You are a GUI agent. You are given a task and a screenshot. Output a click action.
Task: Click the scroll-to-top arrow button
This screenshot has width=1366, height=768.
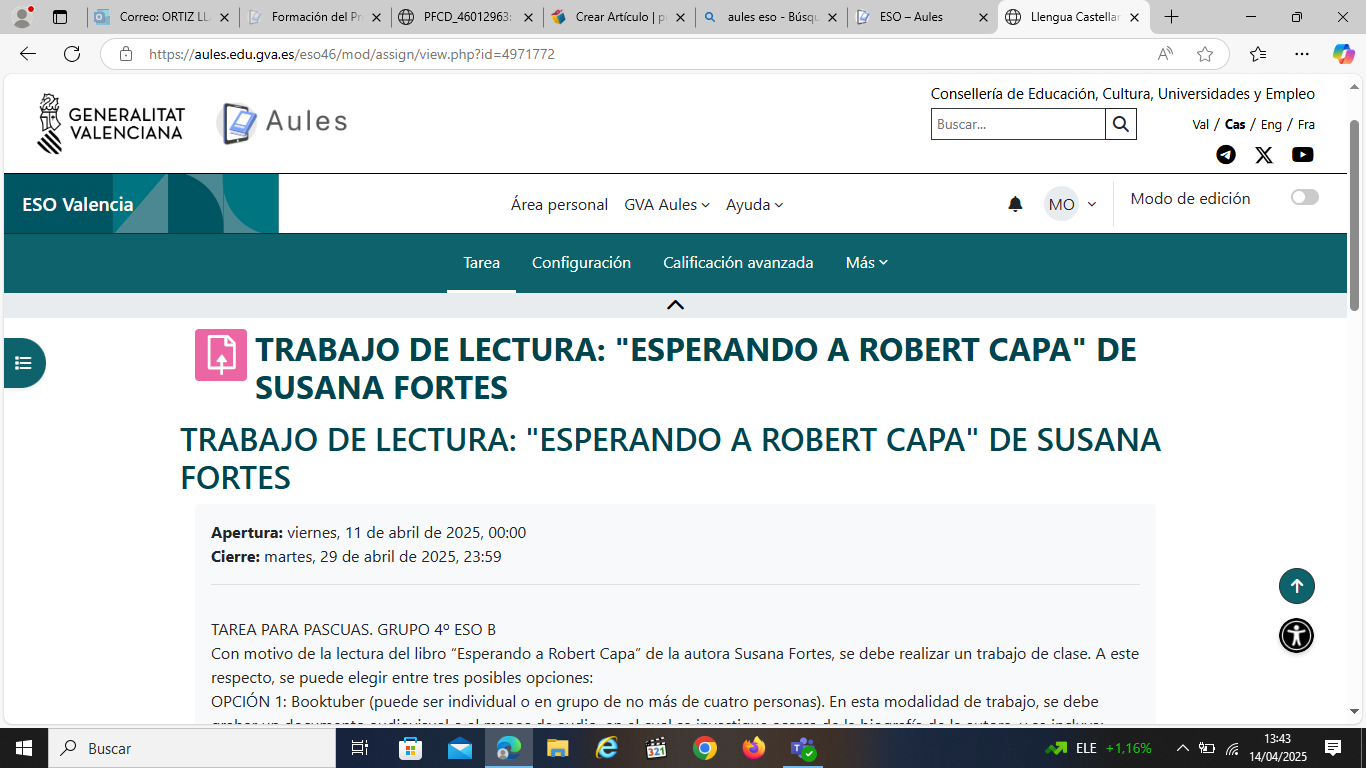tap(1296, 586)
